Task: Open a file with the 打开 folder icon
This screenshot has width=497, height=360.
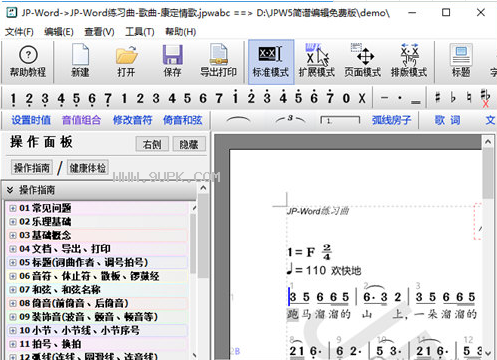Action: pos(126,61)
